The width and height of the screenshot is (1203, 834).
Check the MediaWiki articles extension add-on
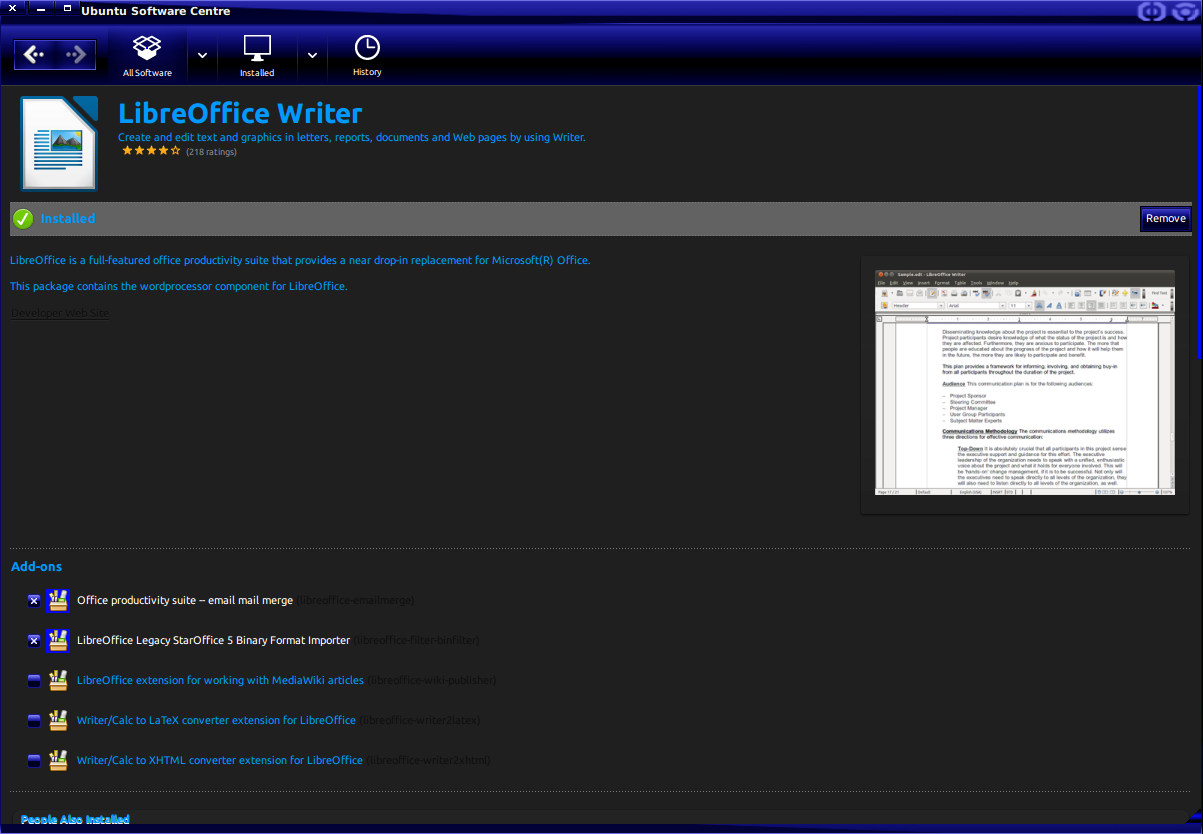pyautogui.click(x=34, y=681)
